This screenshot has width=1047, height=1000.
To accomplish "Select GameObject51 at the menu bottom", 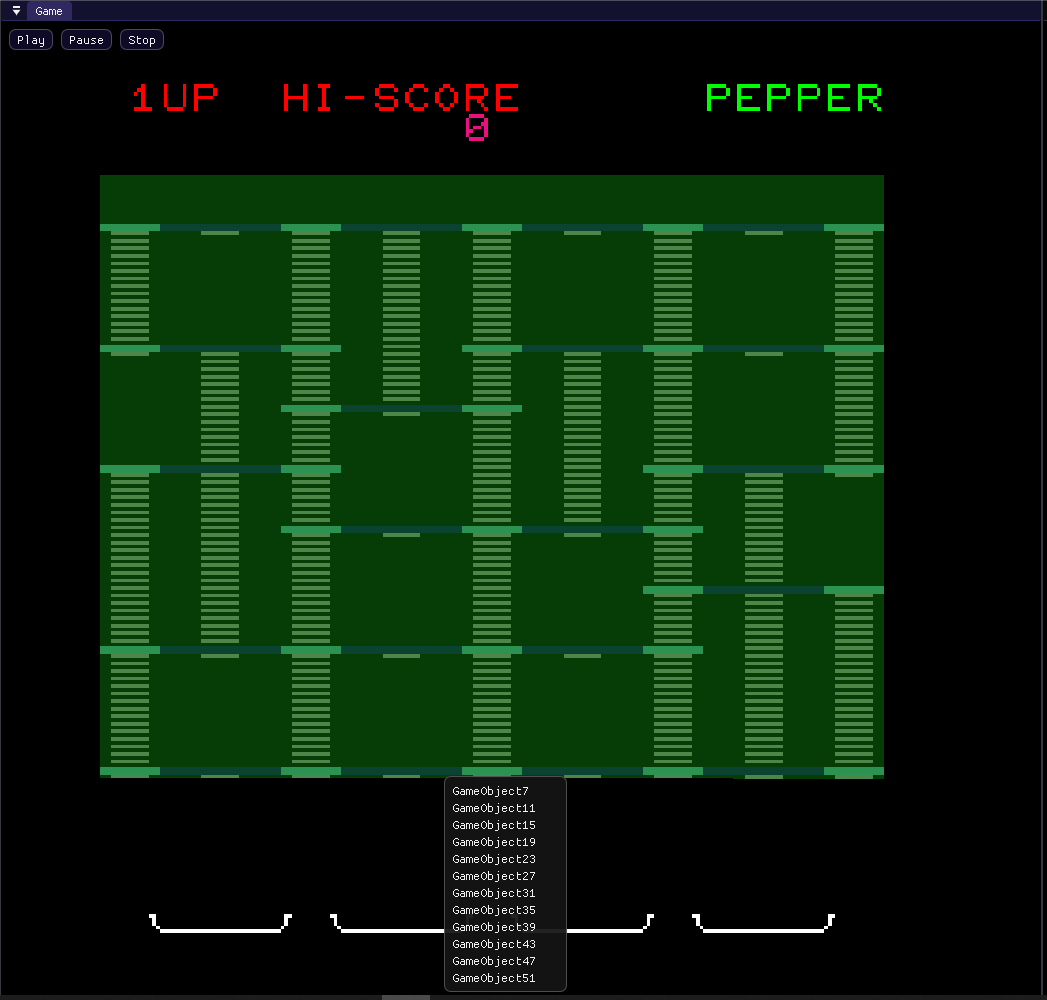I will coord(493,977).
